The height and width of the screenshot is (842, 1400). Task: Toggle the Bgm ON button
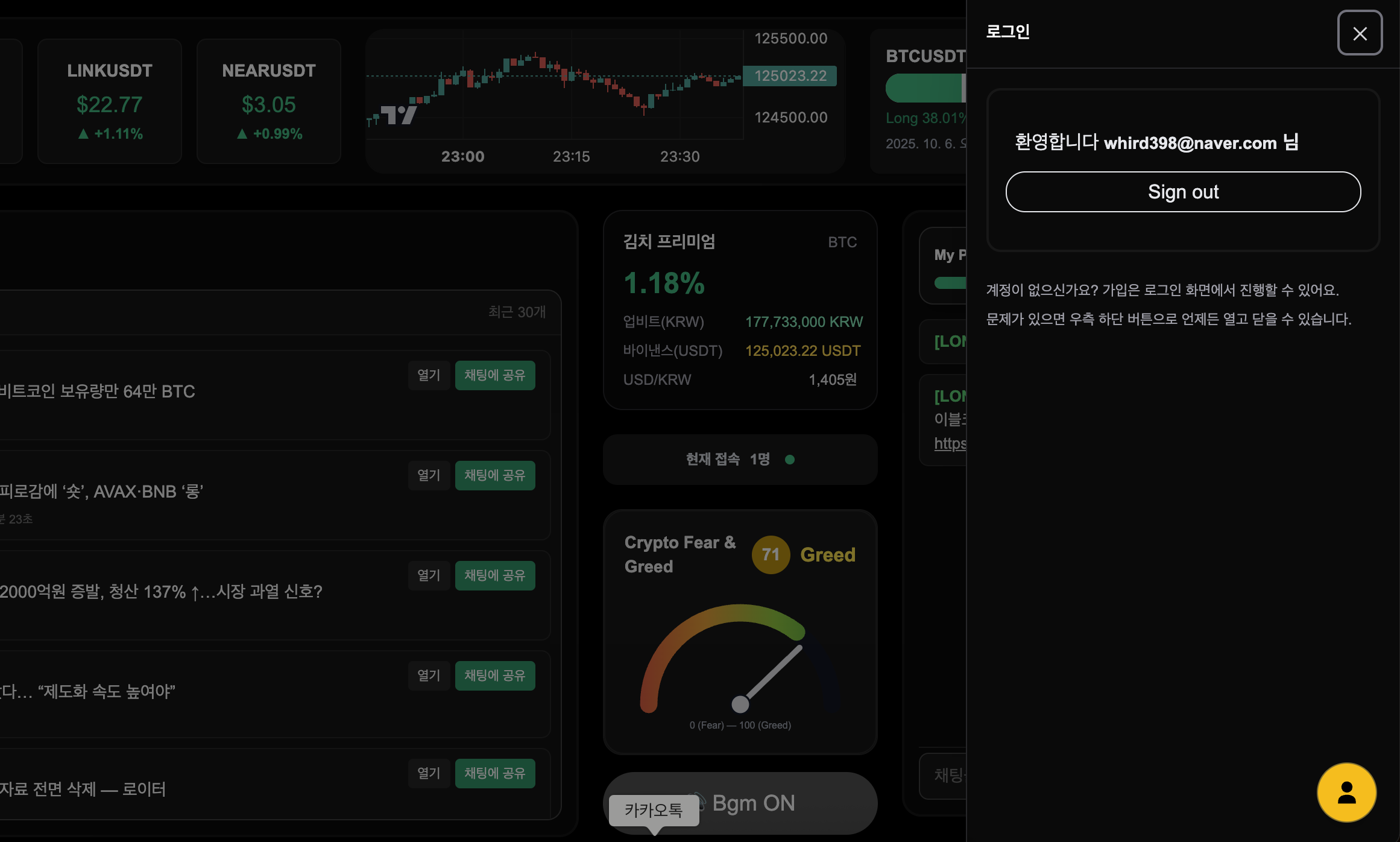(x=753, y=803)
